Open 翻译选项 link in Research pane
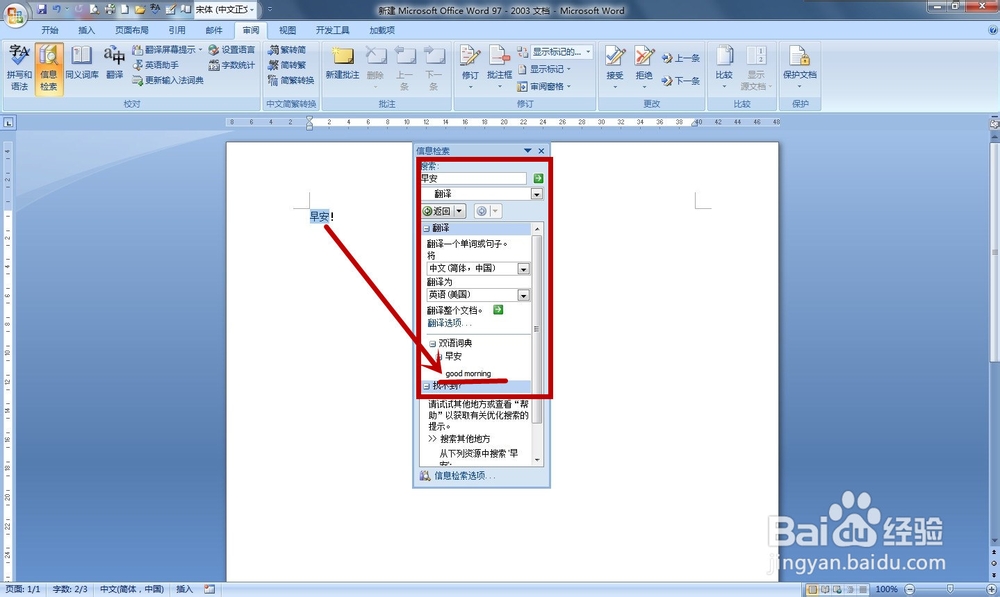The height and width of the screenshot is (597, 1000). pyautogui.click(x=447, y=322)
